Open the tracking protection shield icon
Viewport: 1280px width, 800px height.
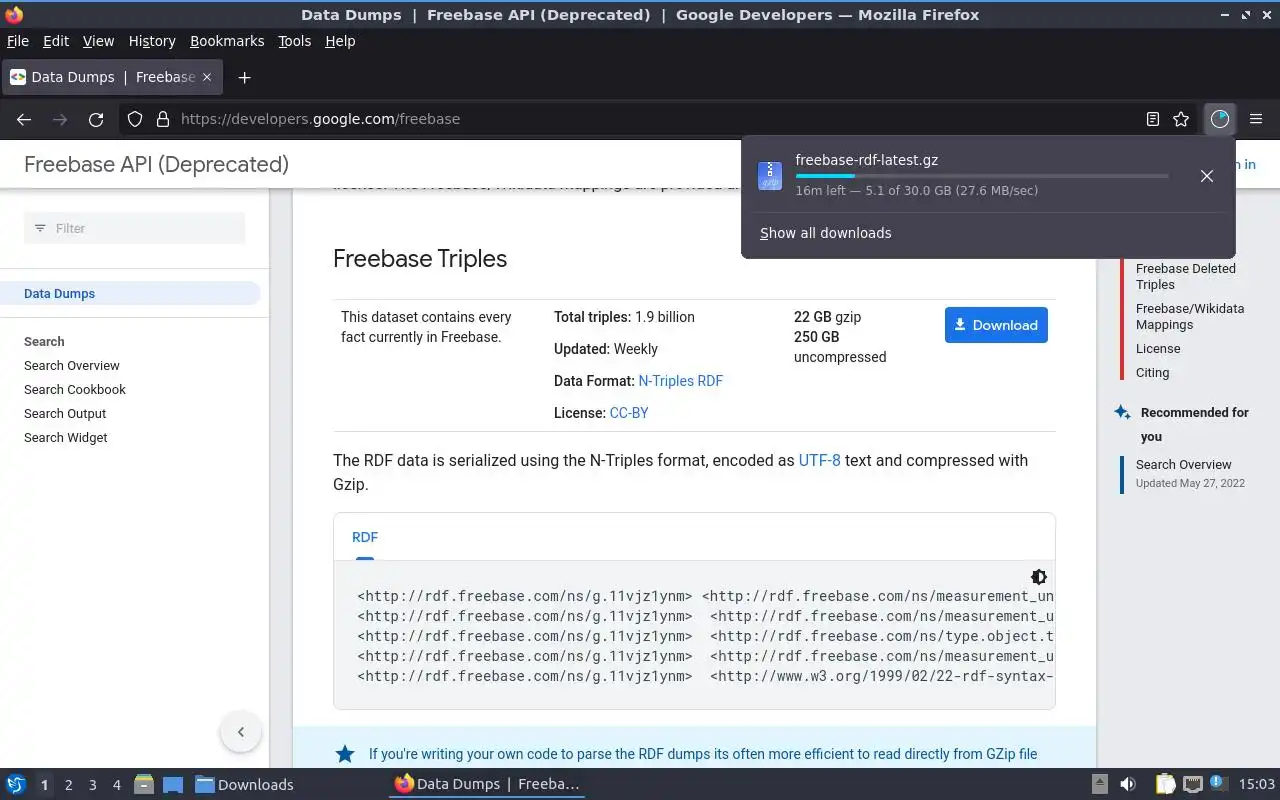pyautogui.click(x=135, y=119)
